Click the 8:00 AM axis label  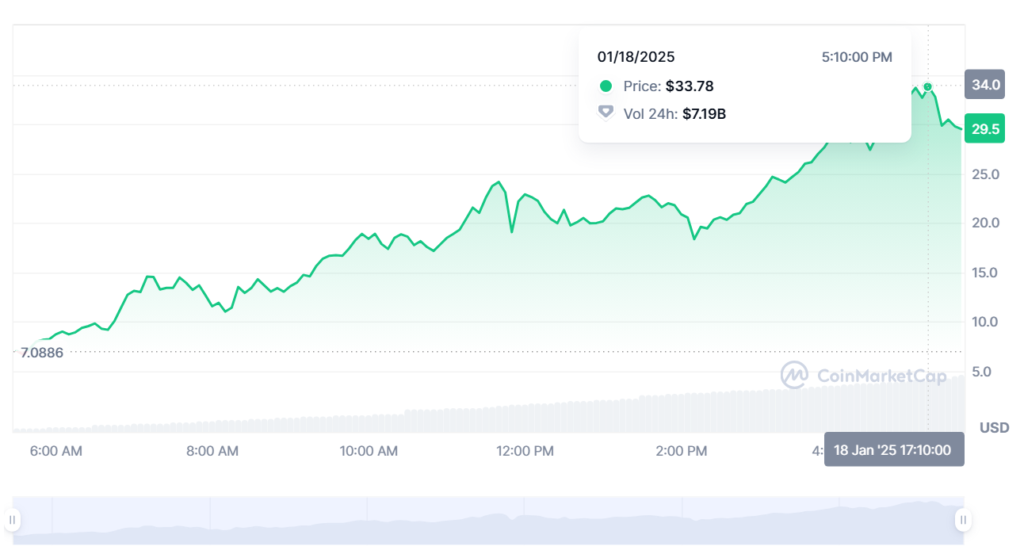tap(212, 451)
